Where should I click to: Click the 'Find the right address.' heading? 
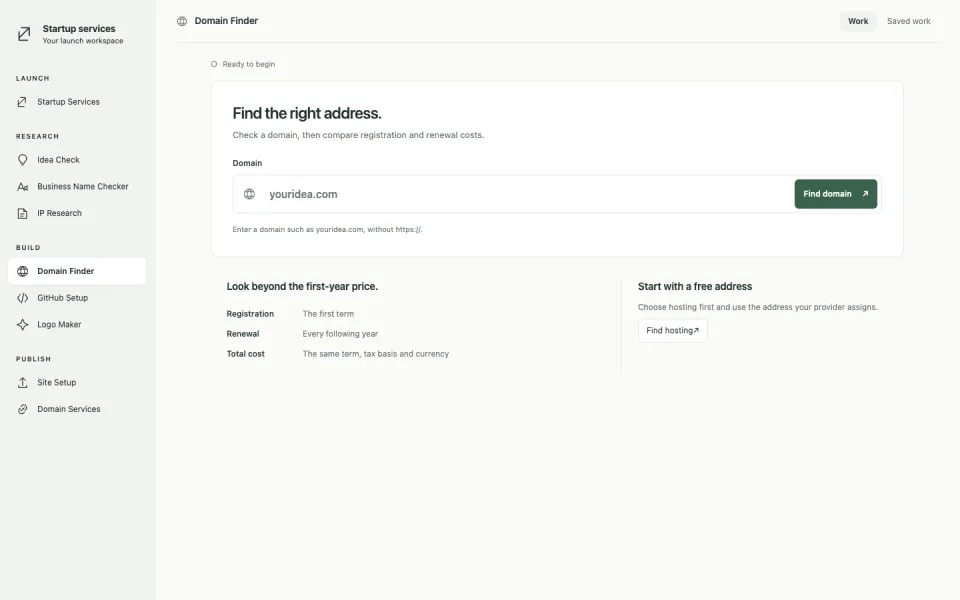tap(307, 113)
